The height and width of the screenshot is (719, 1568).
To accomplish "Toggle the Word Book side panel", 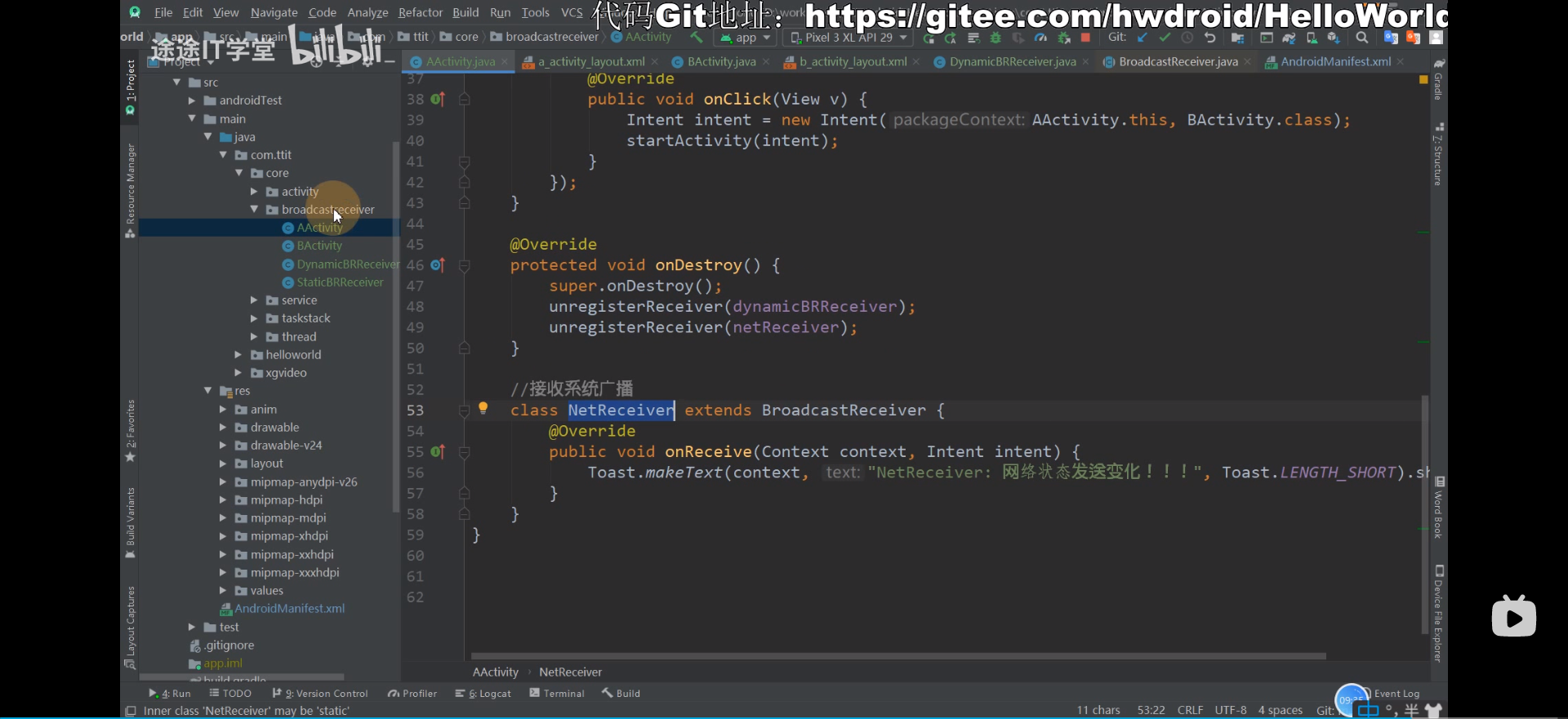I will click(x=1439, y=508).
